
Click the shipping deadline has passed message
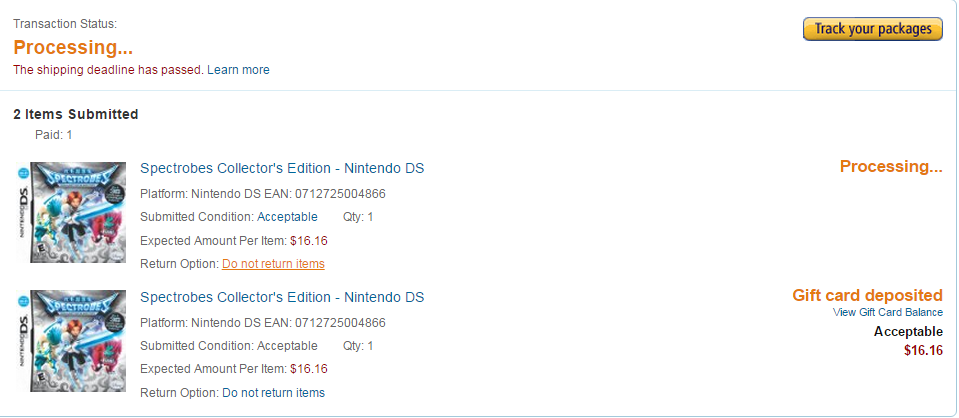click(108, 70)
